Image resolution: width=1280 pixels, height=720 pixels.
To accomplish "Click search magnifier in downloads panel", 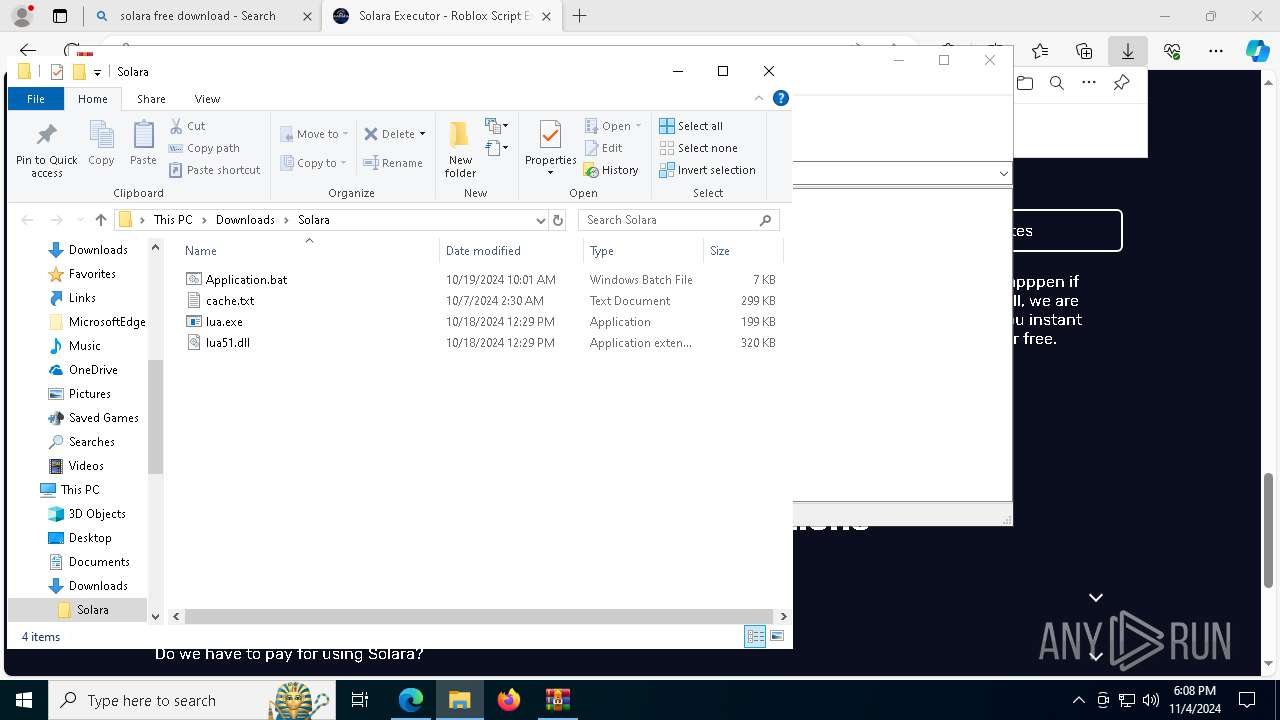I will point(1057,83).
